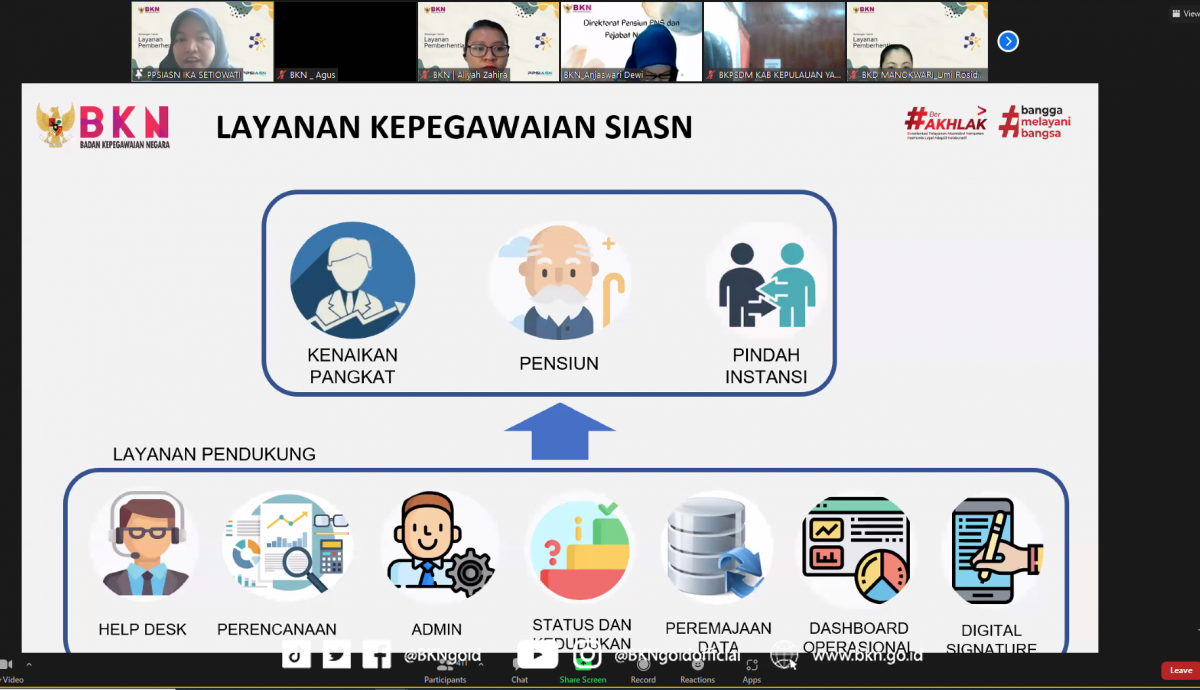Click the Peremajaan Data database icon

716,548
